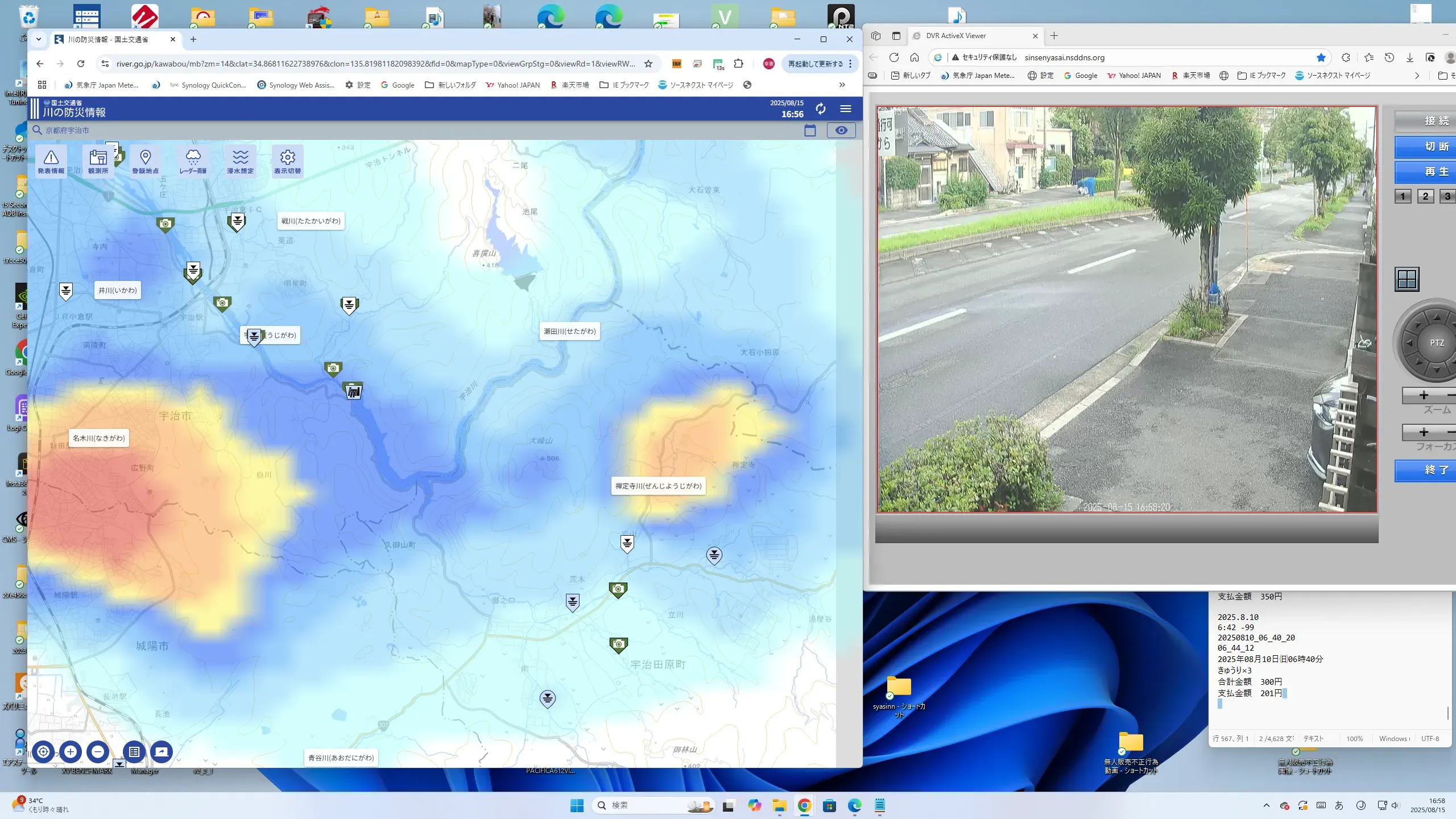
Task: Click the current location target button
Action: click(x=43, y=752)
